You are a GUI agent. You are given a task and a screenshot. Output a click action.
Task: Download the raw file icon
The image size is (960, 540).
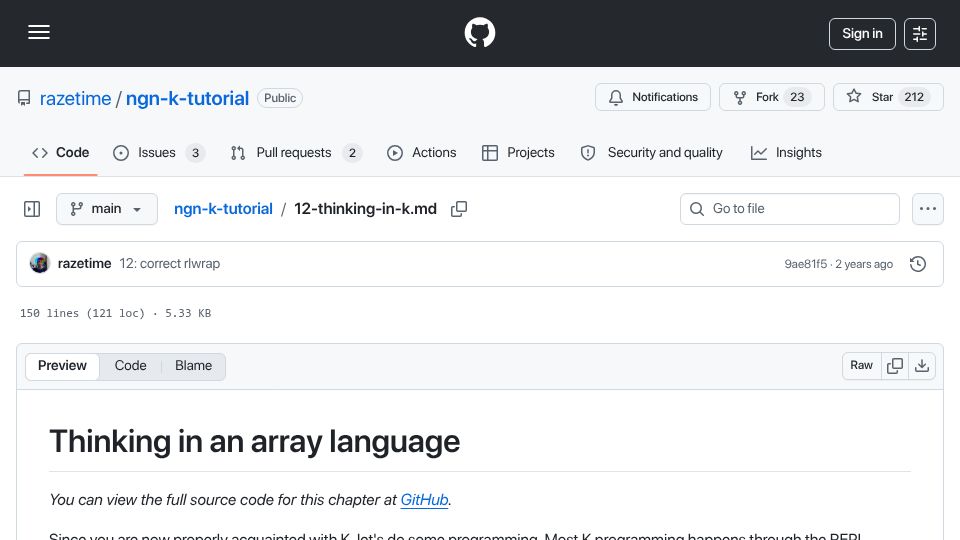coord(921,366)
